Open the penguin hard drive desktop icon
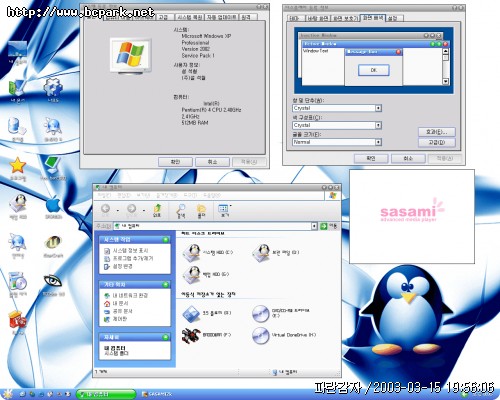The width and height of the screenshot is (500, 400). pos(18,203)
